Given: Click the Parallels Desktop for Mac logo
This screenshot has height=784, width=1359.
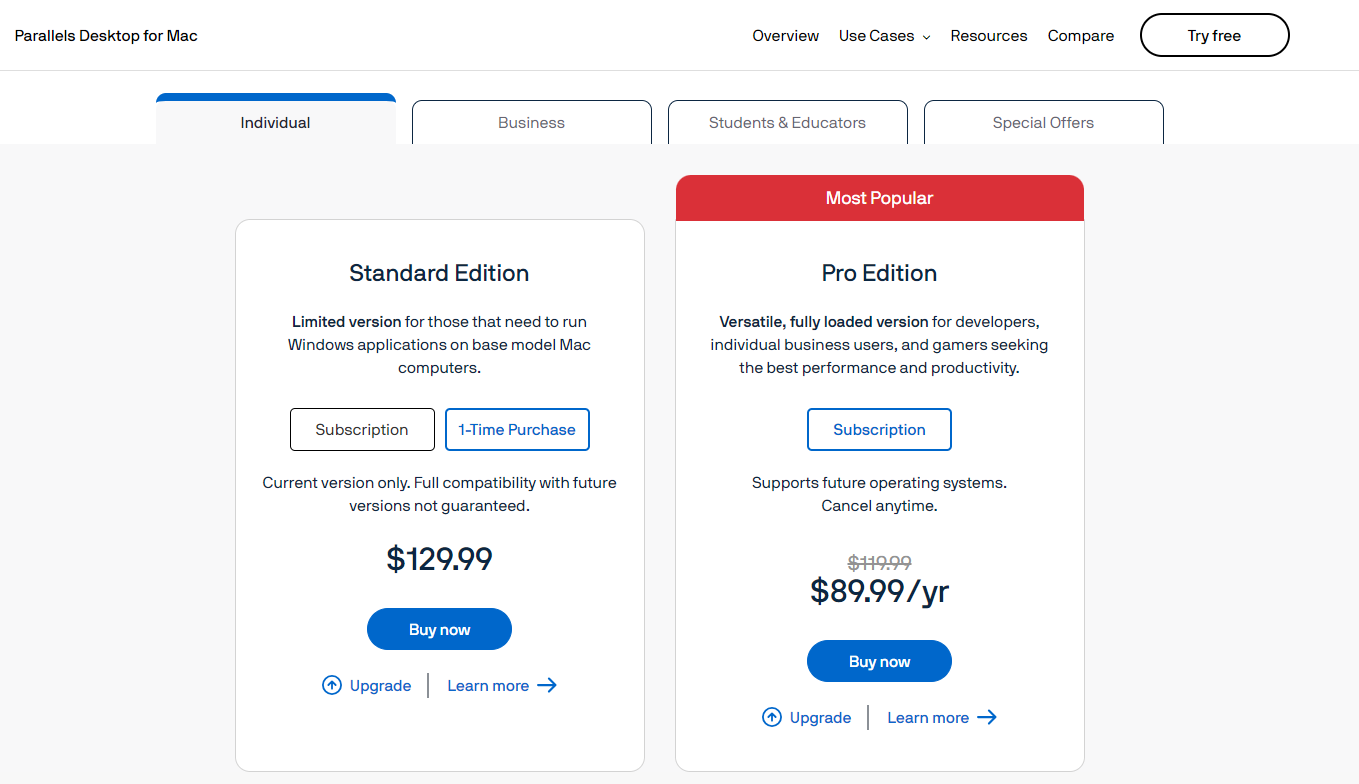Looking at the screenshot, I should 105,35.
